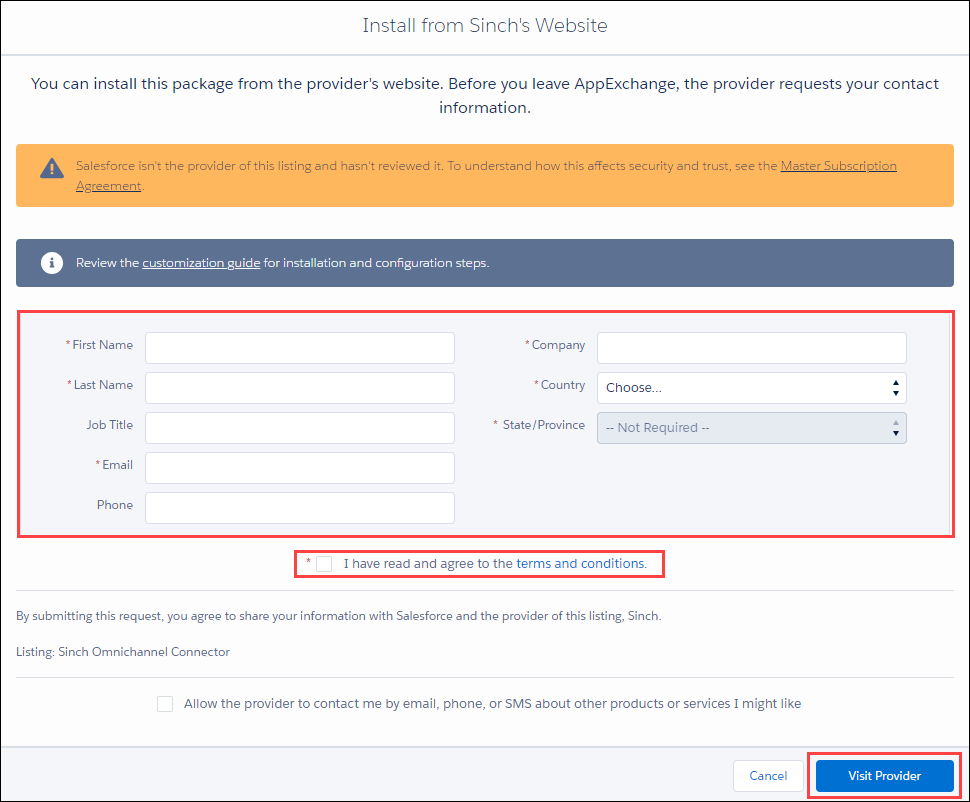Cancel the installation request
970x802 pixels.
click(x=767, y=775)
